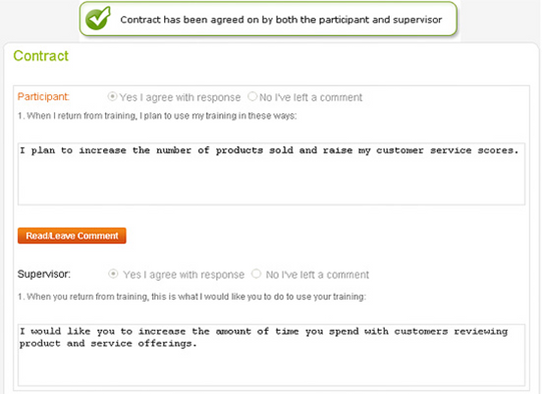The image size is (542, 394).
Task: Click inside the supervisor expectations text box
Action: pos(271,355)
